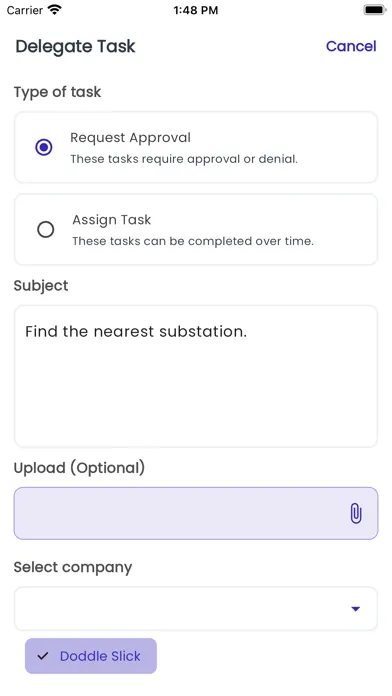Tap the 1:48 PM clock in the status bar
Viewport: 392px width, 696px height.
coord(196,10)
